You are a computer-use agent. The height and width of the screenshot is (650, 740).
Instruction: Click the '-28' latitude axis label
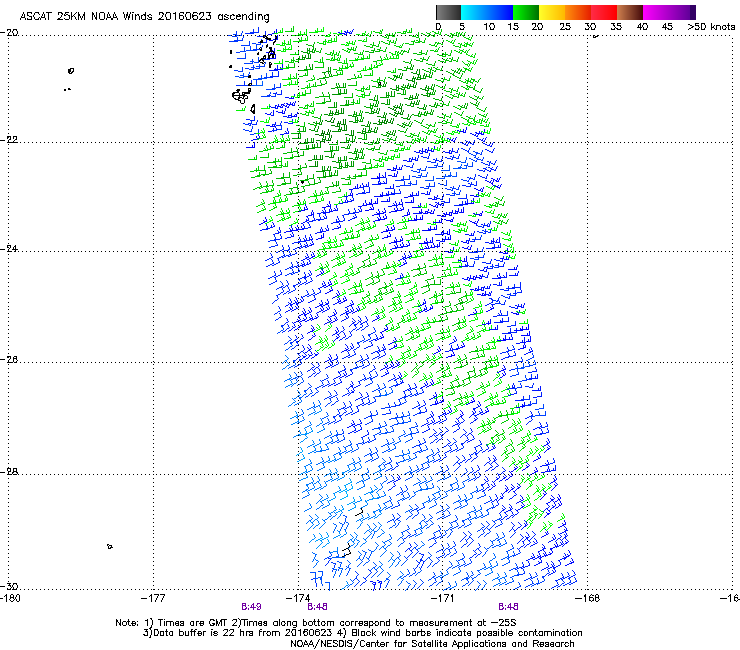point(9,472)
